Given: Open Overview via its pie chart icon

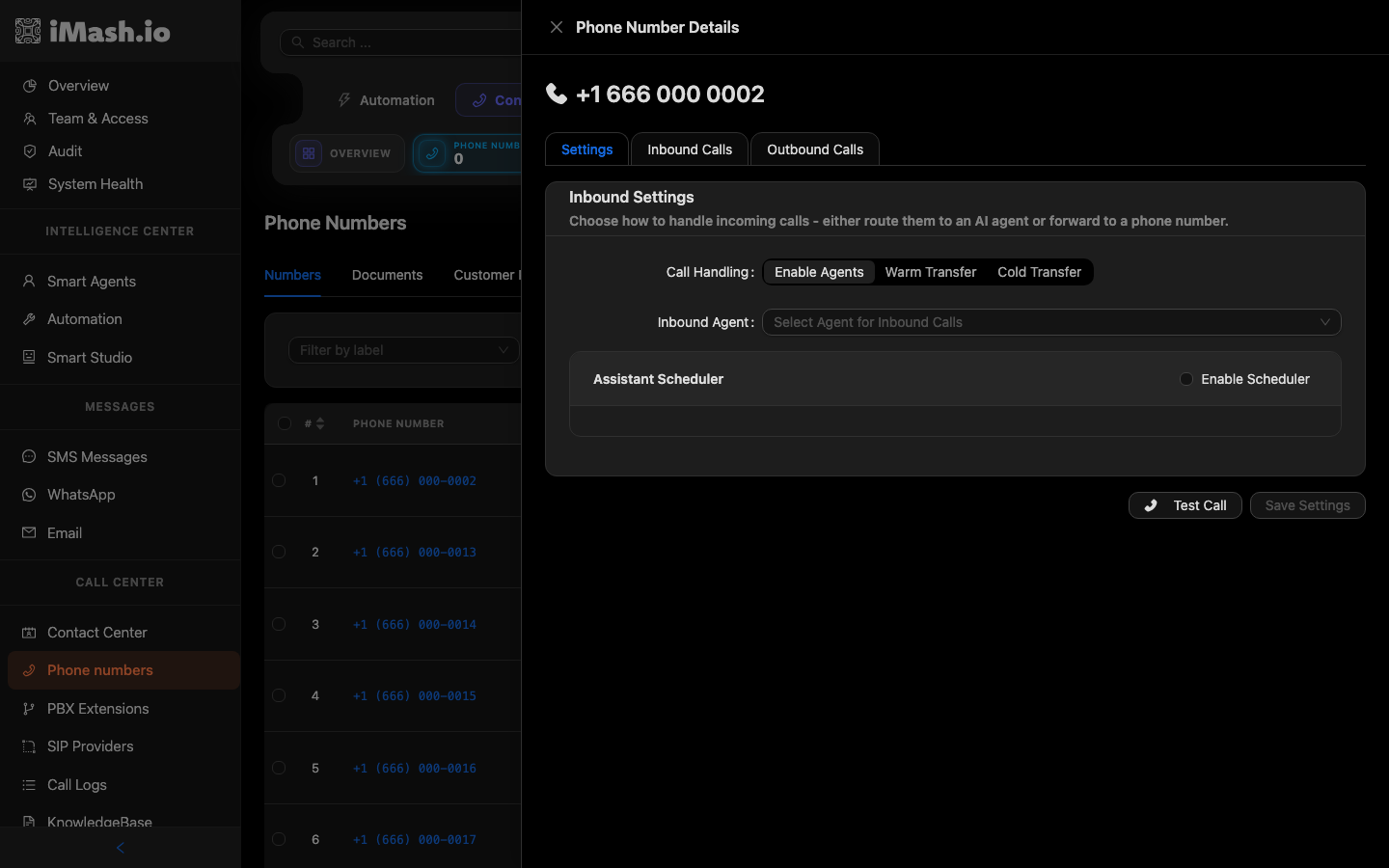Looking at the screenshot, I should pos(30,86).
